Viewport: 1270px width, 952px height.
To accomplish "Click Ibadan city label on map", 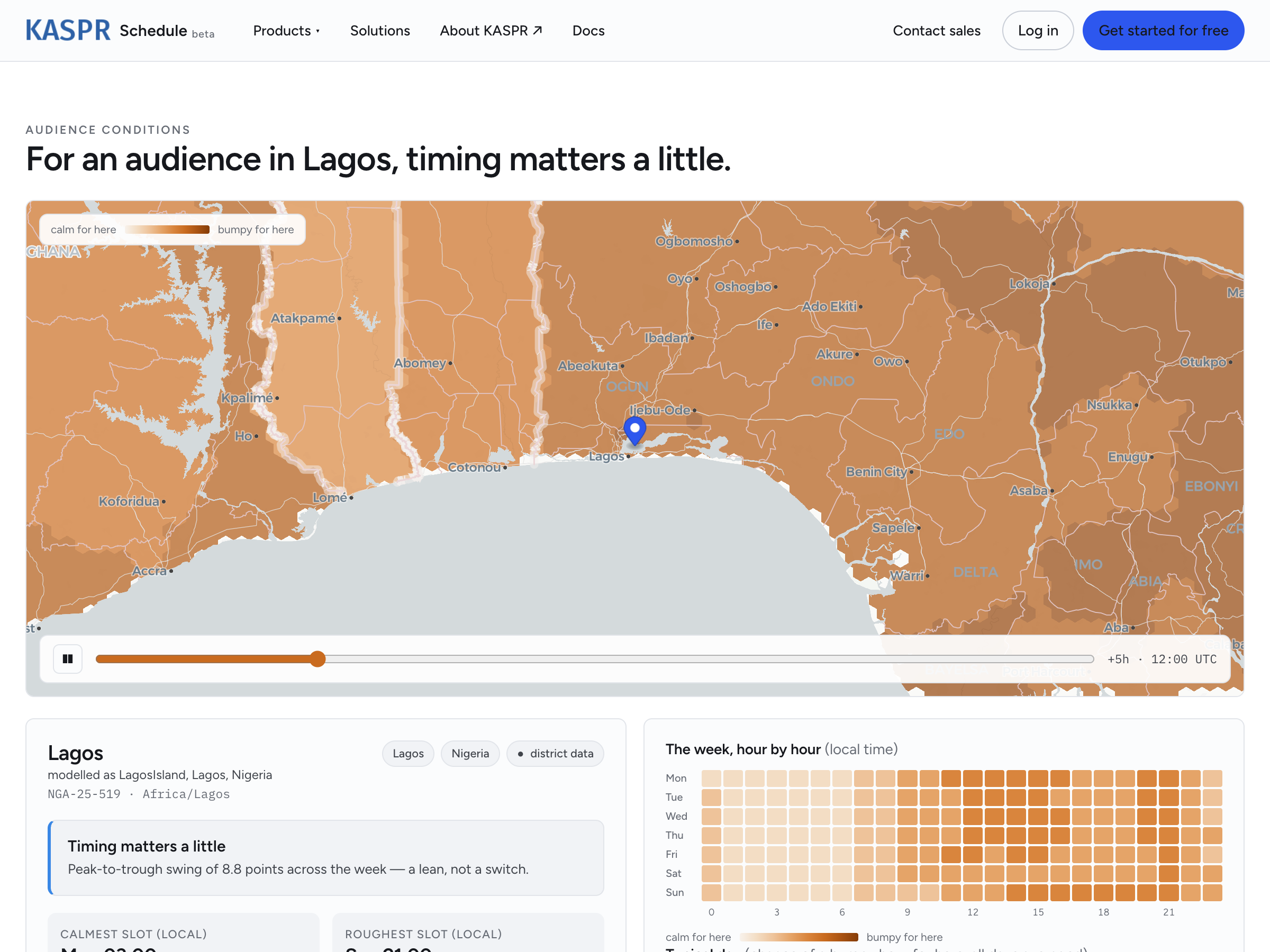I will pyautogui.click(x=667, y=337).
